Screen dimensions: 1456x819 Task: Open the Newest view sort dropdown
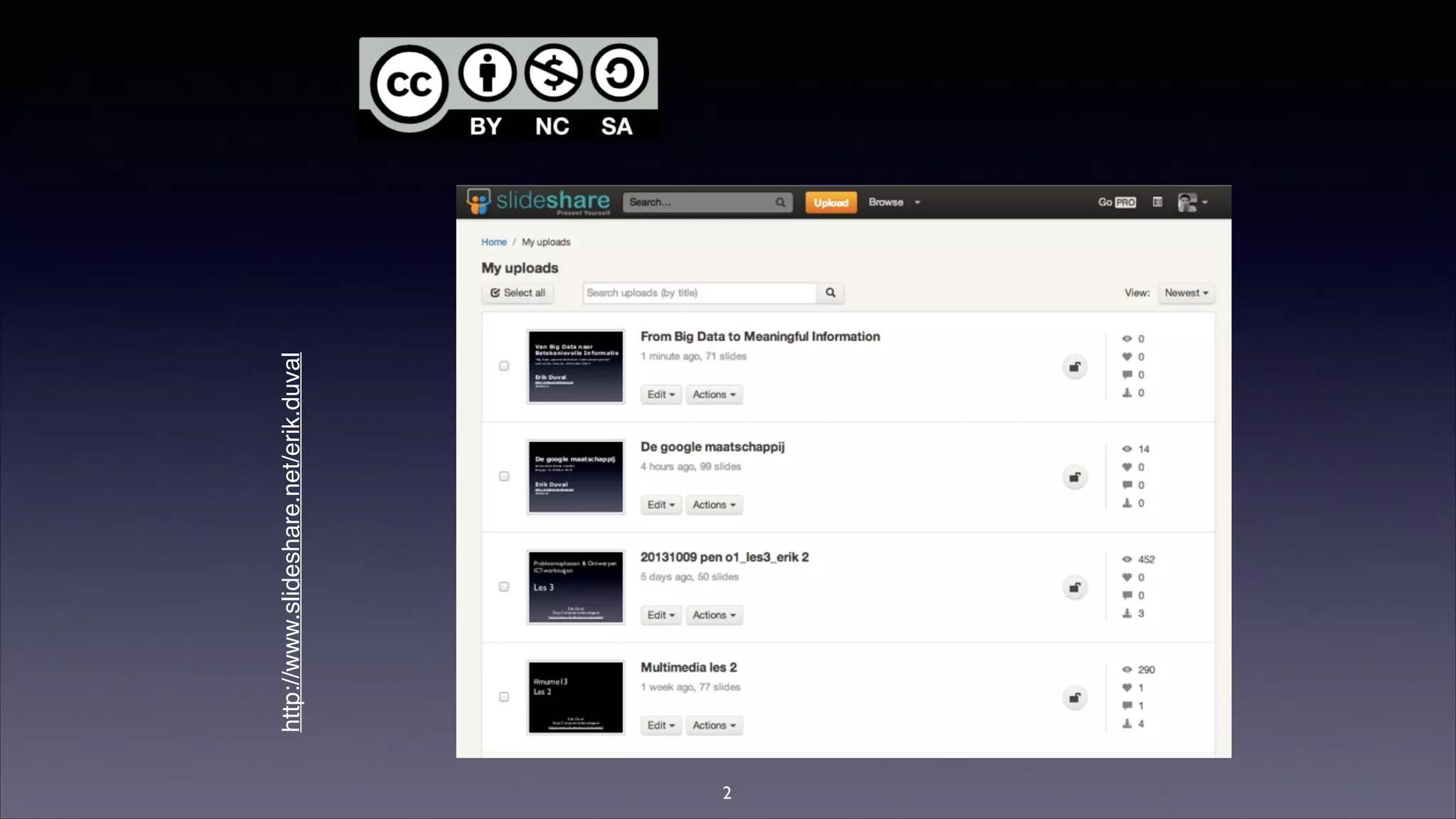pyautogui.click(x=1185, y=293)
